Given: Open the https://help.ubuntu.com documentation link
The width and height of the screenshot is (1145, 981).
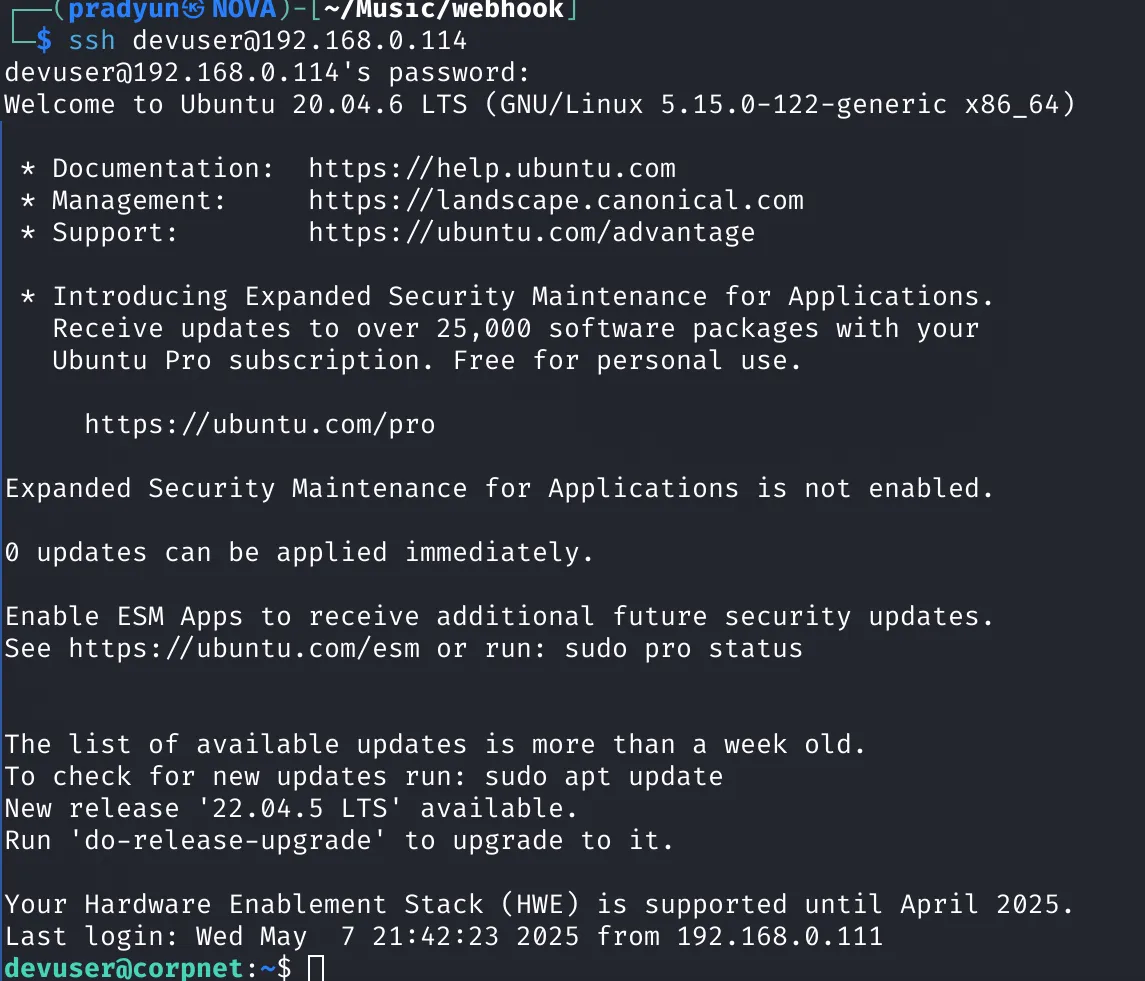Looking at the screenshot, I should pyautogui.click(x=491, y=169).
